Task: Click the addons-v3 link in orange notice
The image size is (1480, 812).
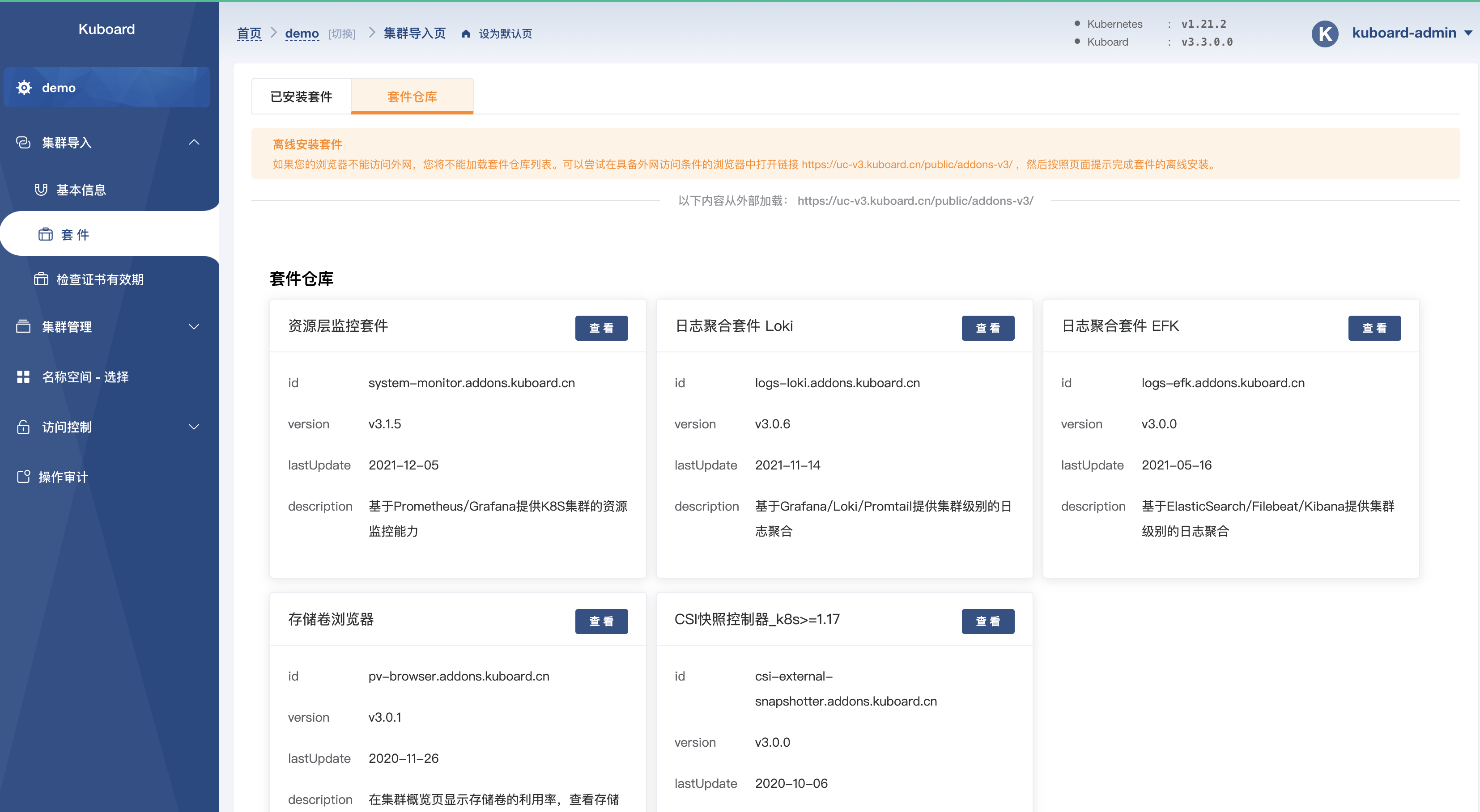Action: coord(906,164)
